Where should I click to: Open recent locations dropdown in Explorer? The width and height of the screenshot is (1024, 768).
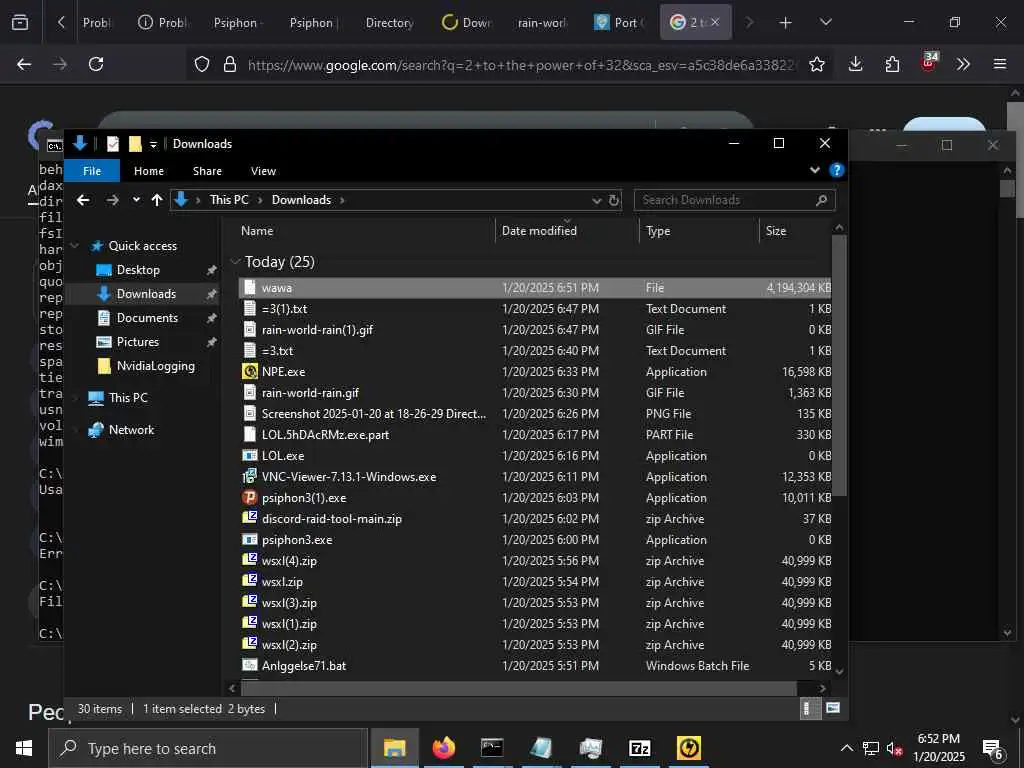[x=136, y=200]
